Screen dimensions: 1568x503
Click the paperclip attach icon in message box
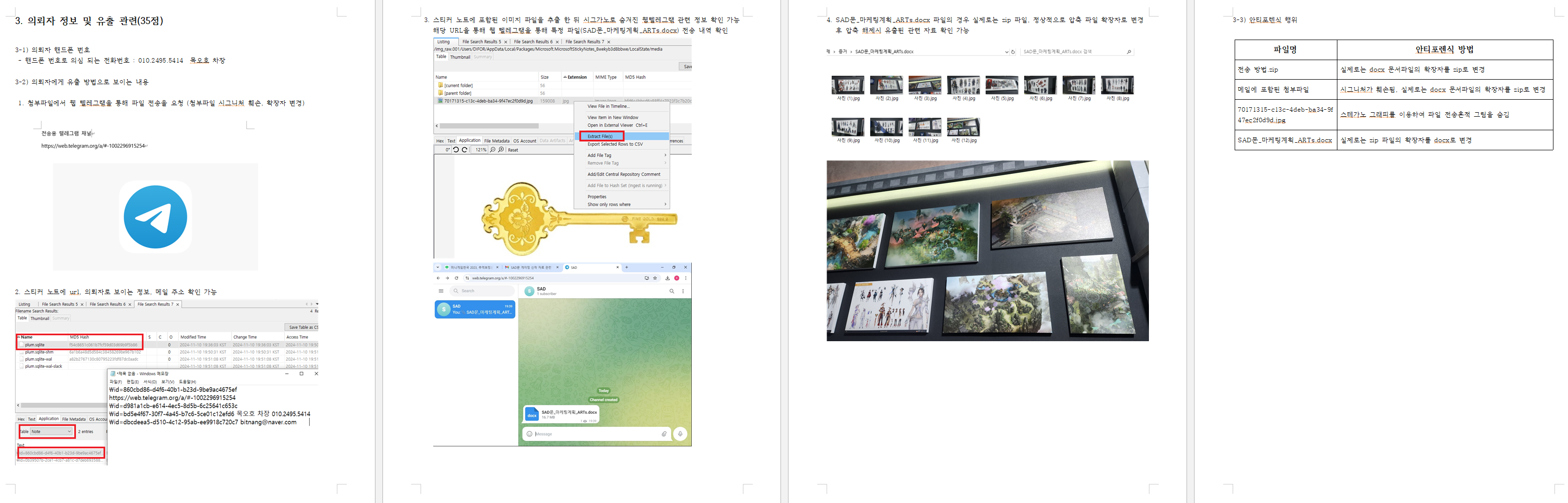[664, 434]
